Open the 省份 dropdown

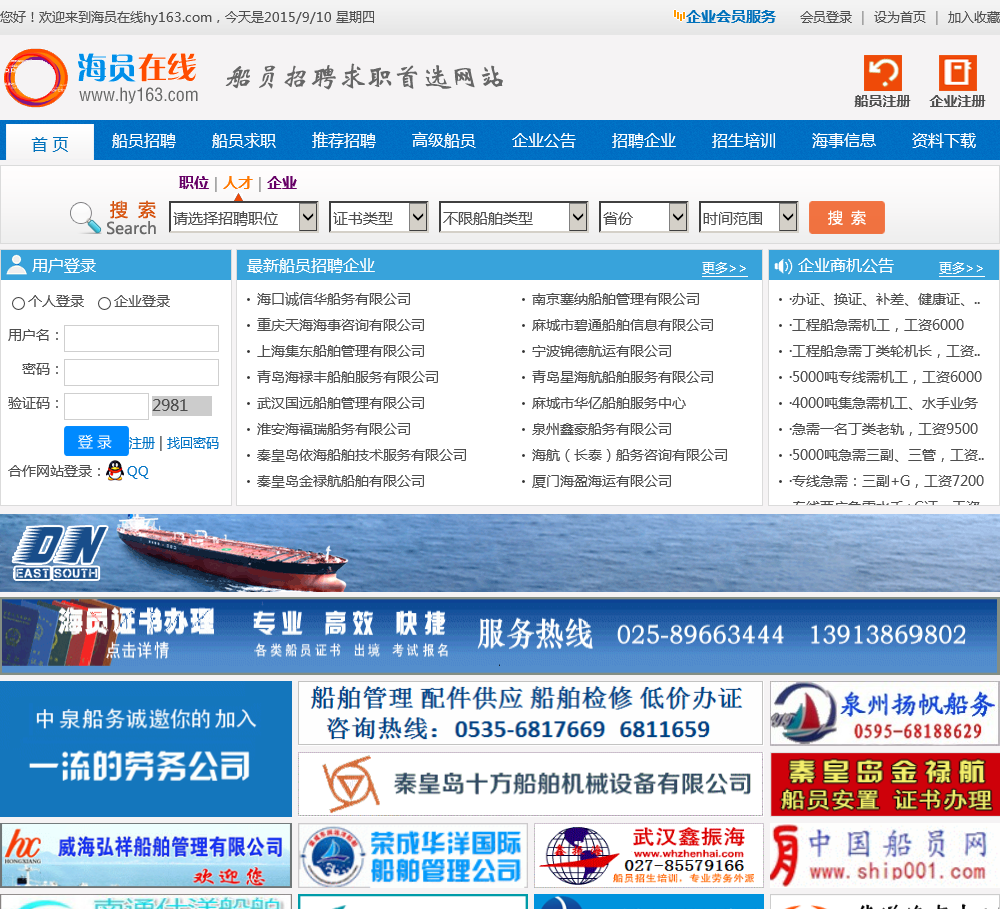pyautogui.click(x=643, y=218)
